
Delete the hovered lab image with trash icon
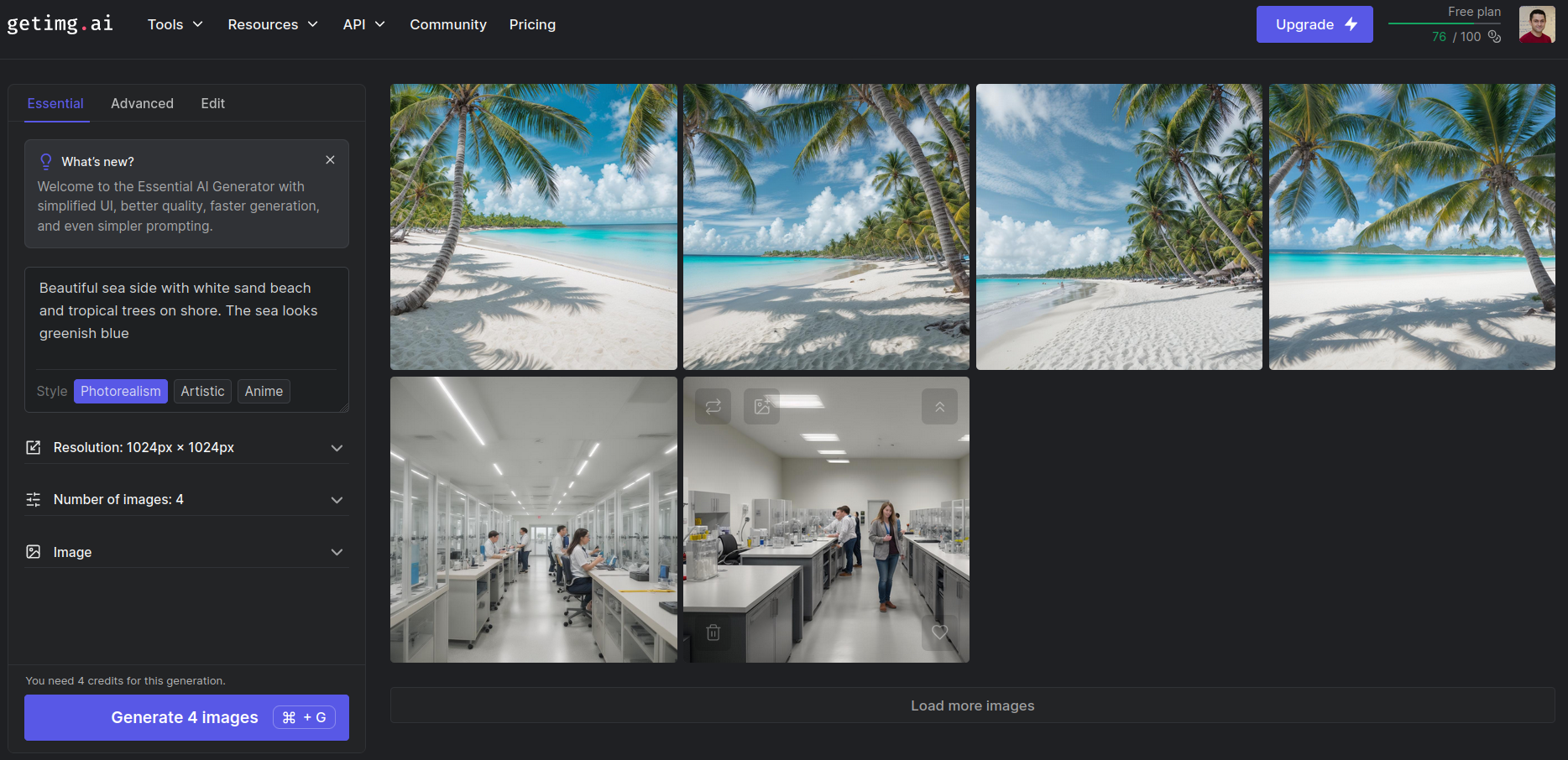[713, 632]
